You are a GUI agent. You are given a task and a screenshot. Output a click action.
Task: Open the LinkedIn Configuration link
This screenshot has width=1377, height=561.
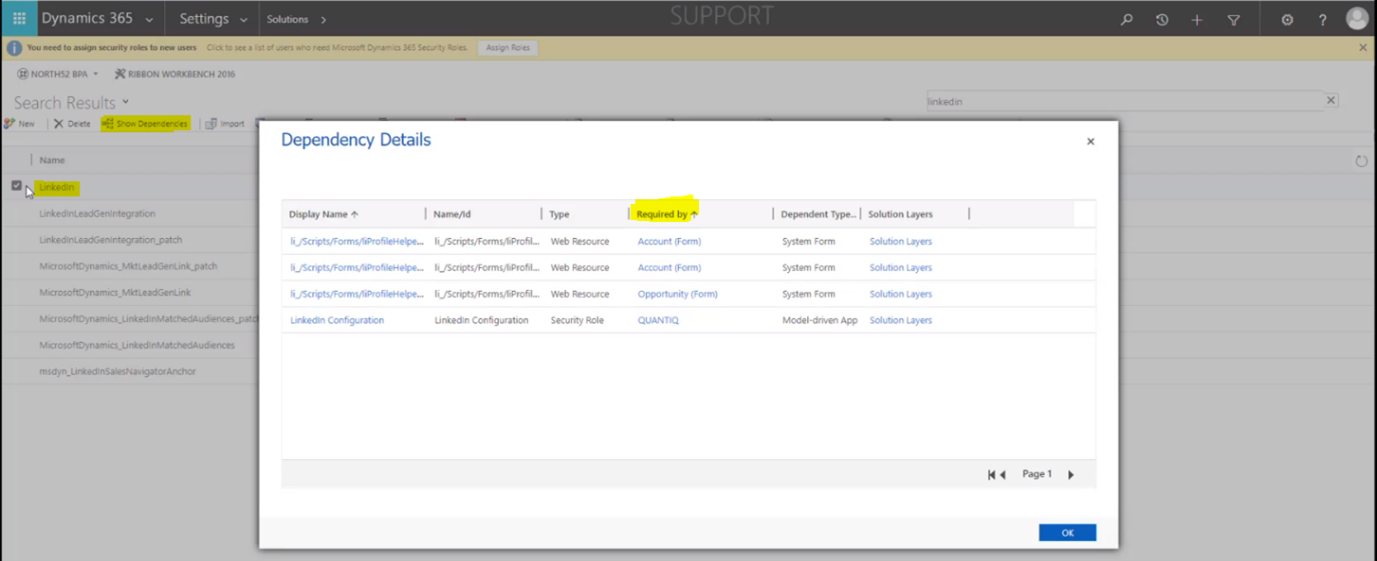pos(337,320)
